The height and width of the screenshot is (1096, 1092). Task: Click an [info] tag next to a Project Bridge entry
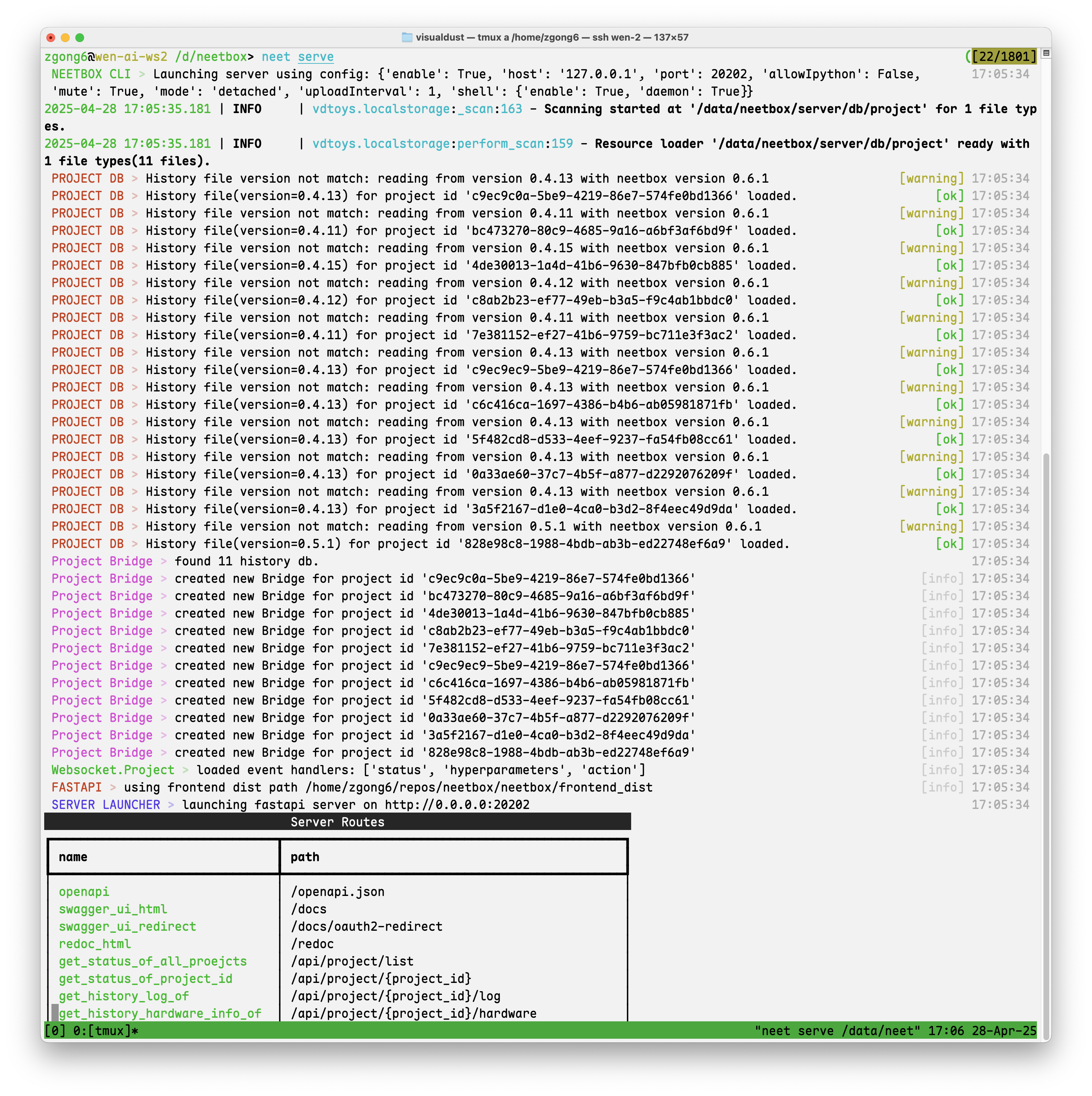pyautogui.click(x=942, y=578)
